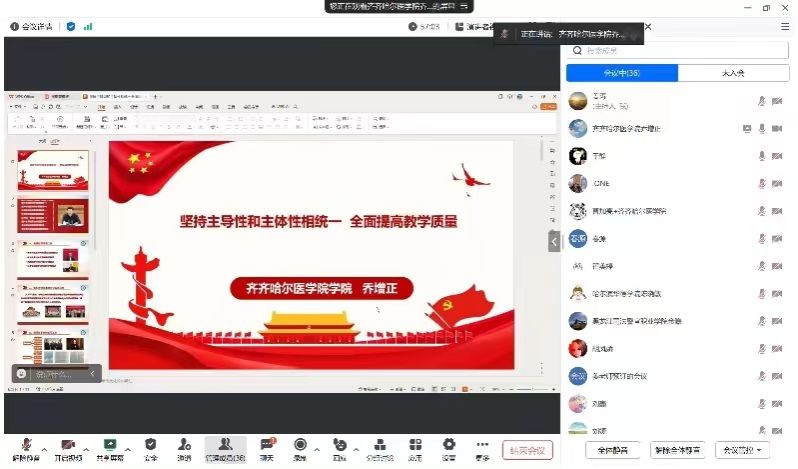Click the Invite icon in meeting toolbar
Image resolution: width=798 pixels, height=469 pixels.
click(x=184, y=445)
